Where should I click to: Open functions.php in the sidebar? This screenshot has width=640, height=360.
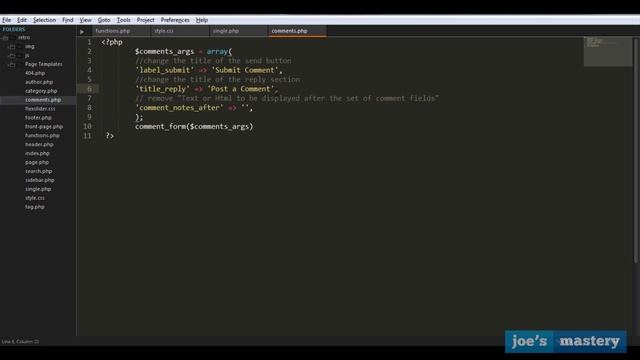coord(42,136)
